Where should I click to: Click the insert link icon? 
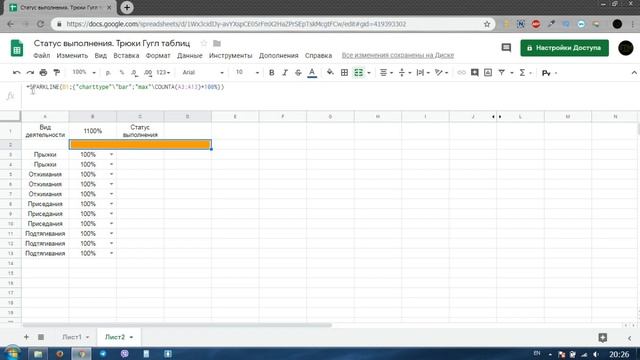461,73
